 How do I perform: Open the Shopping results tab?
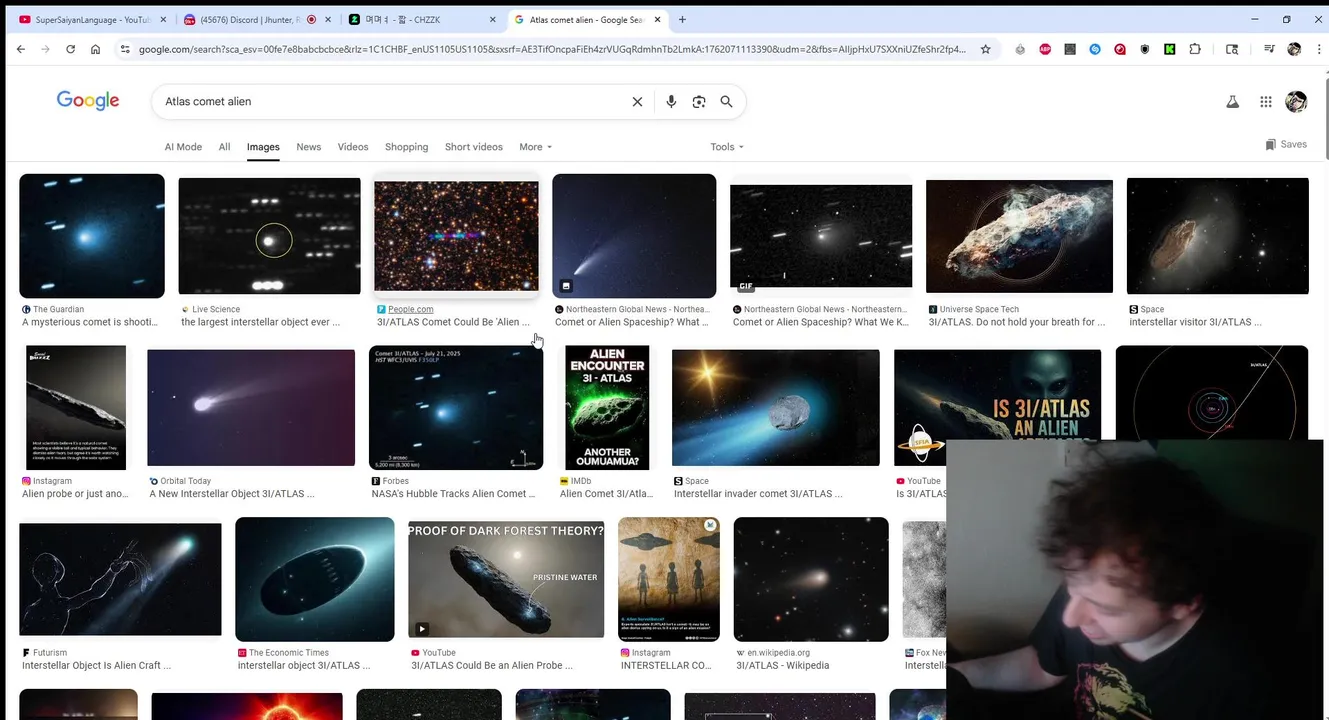coord(406,147)
